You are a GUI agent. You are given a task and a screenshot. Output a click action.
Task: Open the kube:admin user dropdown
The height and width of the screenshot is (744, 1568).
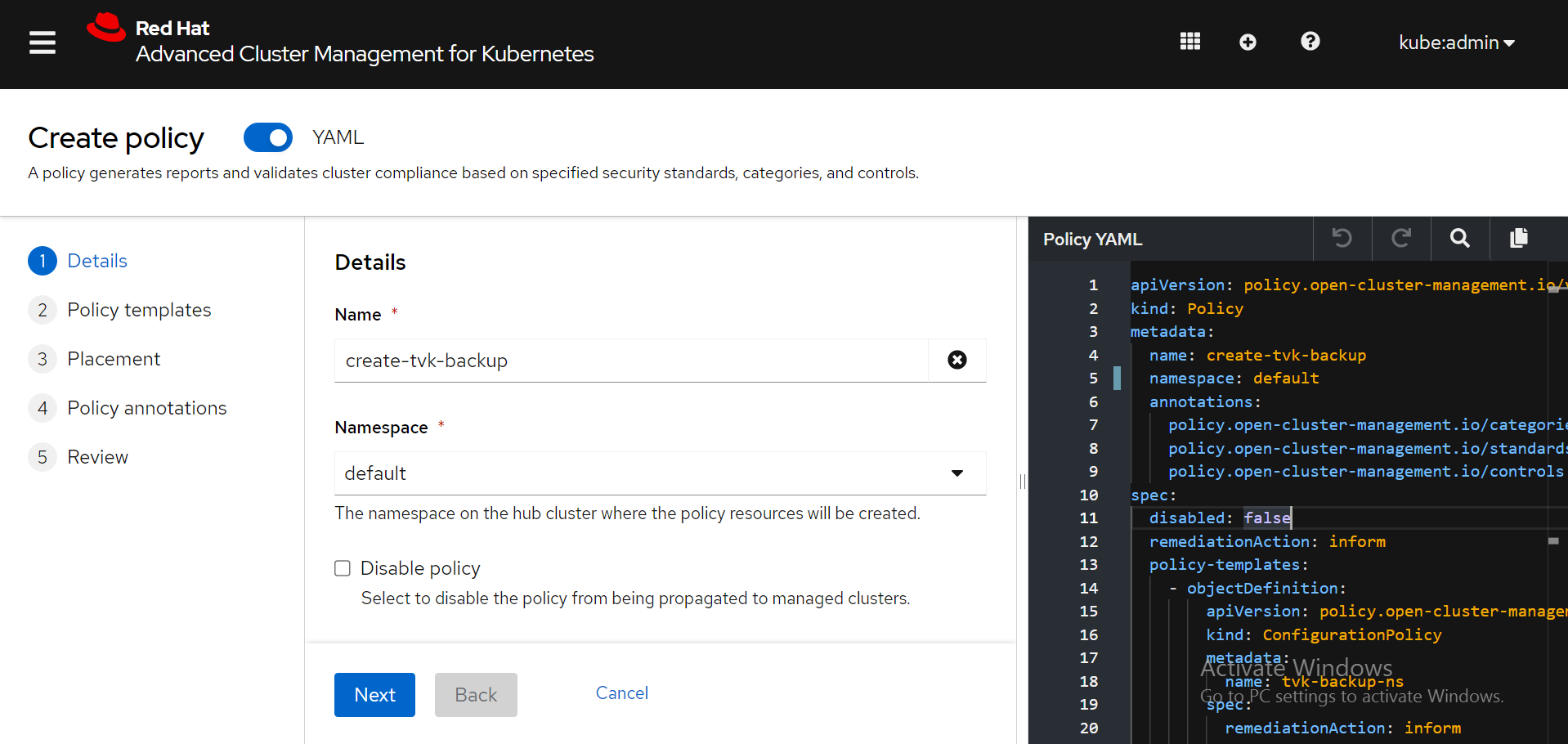click(1456, 43)
